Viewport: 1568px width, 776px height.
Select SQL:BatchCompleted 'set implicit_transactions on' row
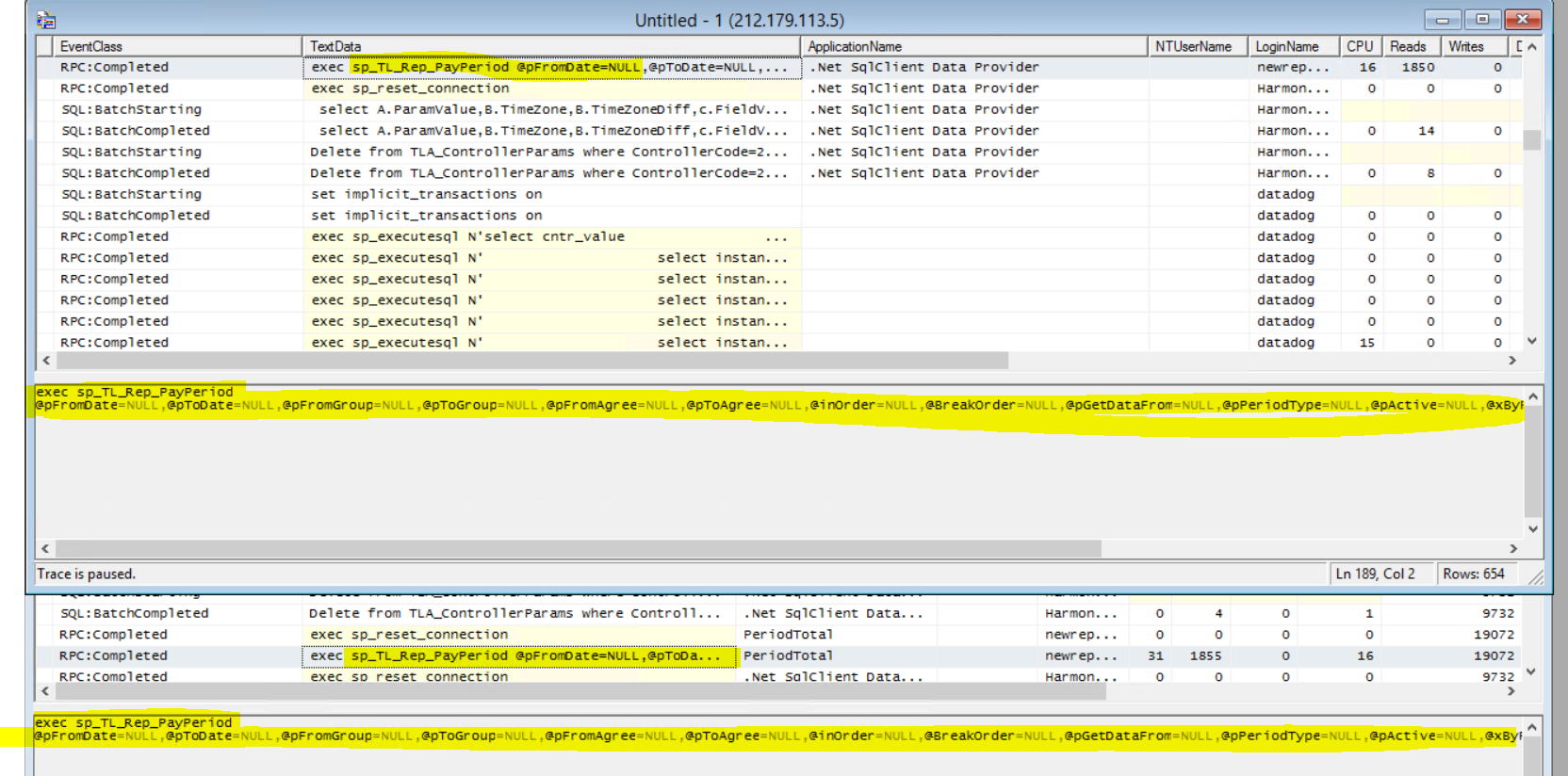tap(778, 216)
